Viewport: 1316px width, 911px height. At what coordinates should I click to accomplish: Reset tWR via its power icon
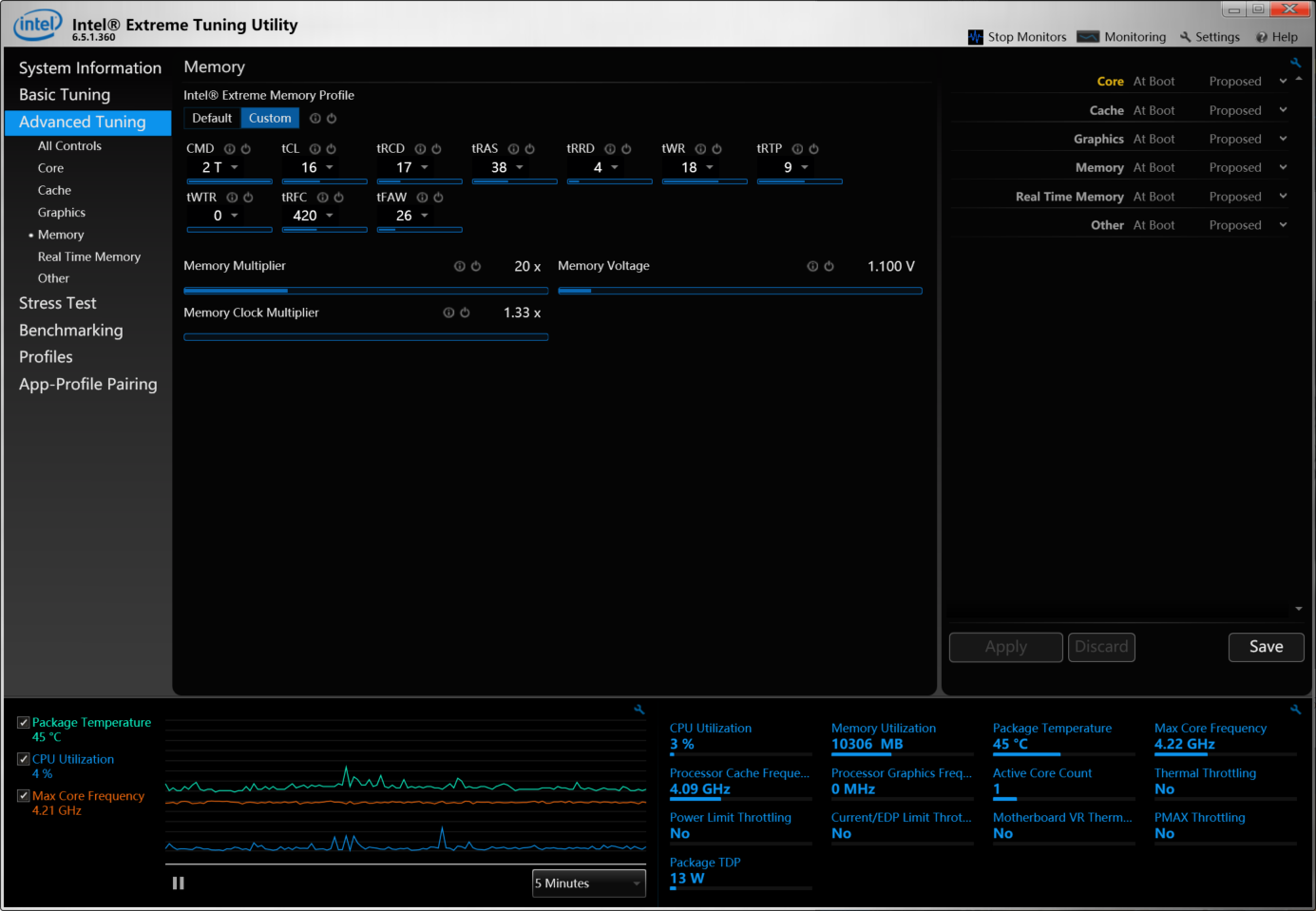tap(717, 149)
